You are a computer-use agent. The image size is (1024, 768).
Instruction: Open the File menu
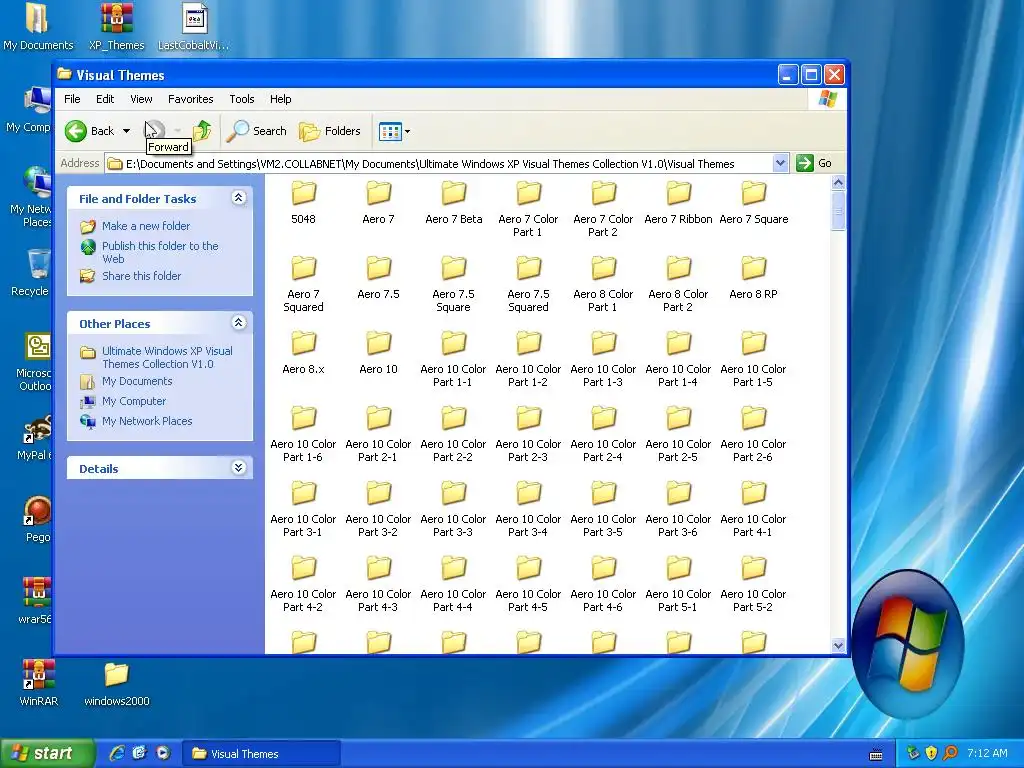point(72,99)
